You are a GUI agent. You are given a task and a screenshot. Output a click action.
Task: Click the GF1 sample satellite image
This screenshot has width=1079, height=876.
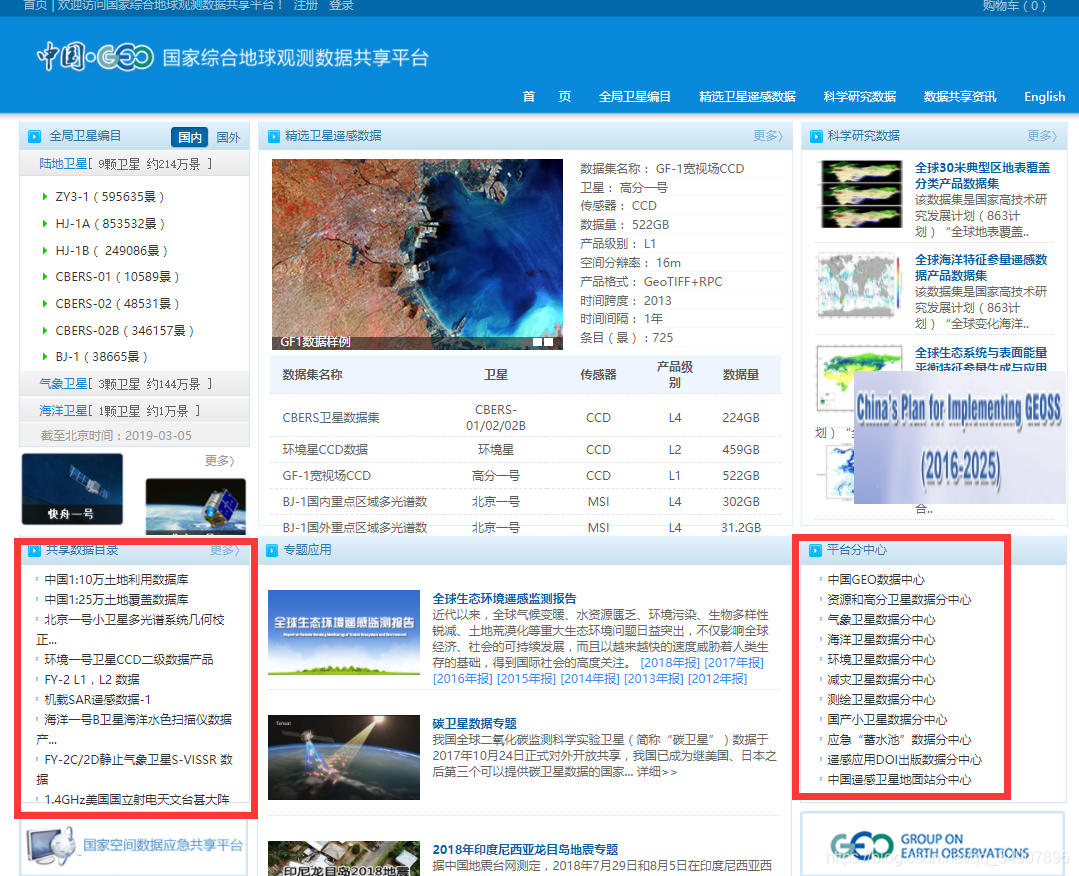[417, 254]
